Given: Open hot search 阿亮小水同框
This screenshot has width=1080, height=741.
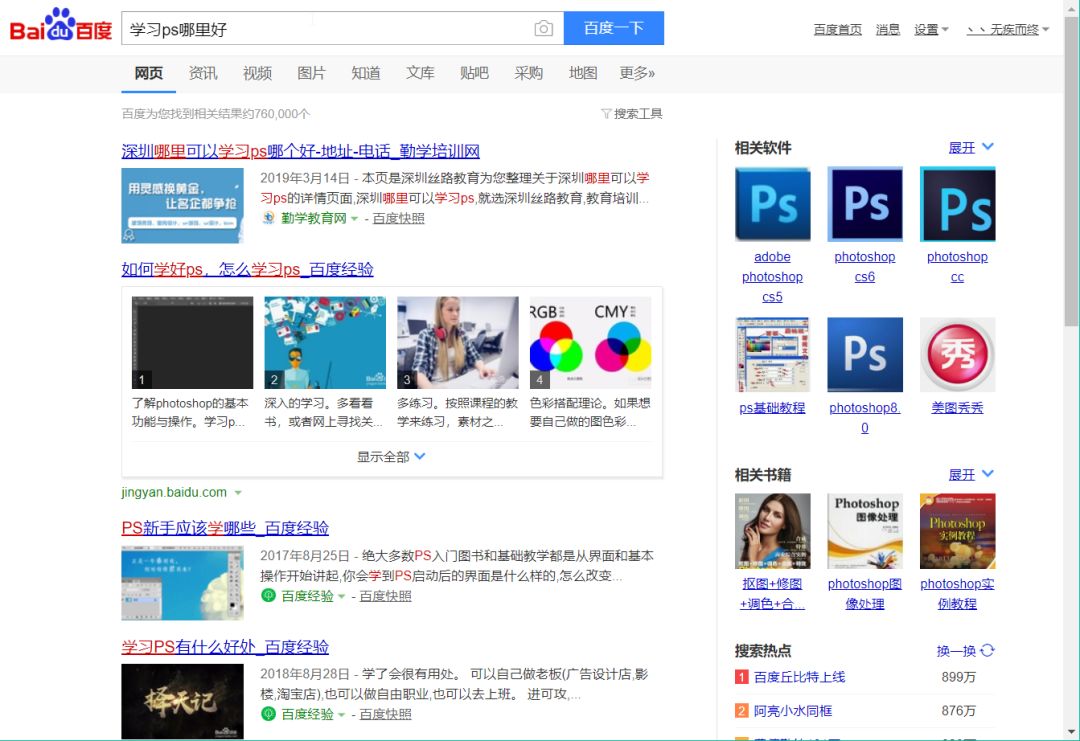Looking at the screenshot, I should click(793, 711).
